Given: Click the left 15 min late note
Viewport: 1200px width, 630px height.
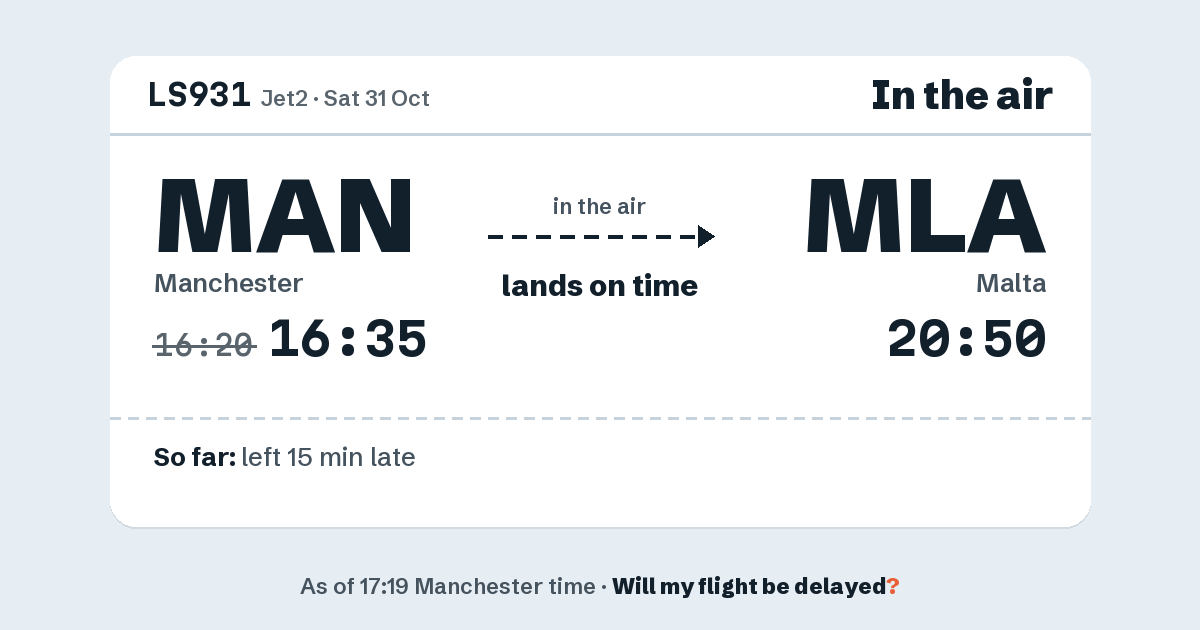Looking at the screenshot, I should click(328, 458).
